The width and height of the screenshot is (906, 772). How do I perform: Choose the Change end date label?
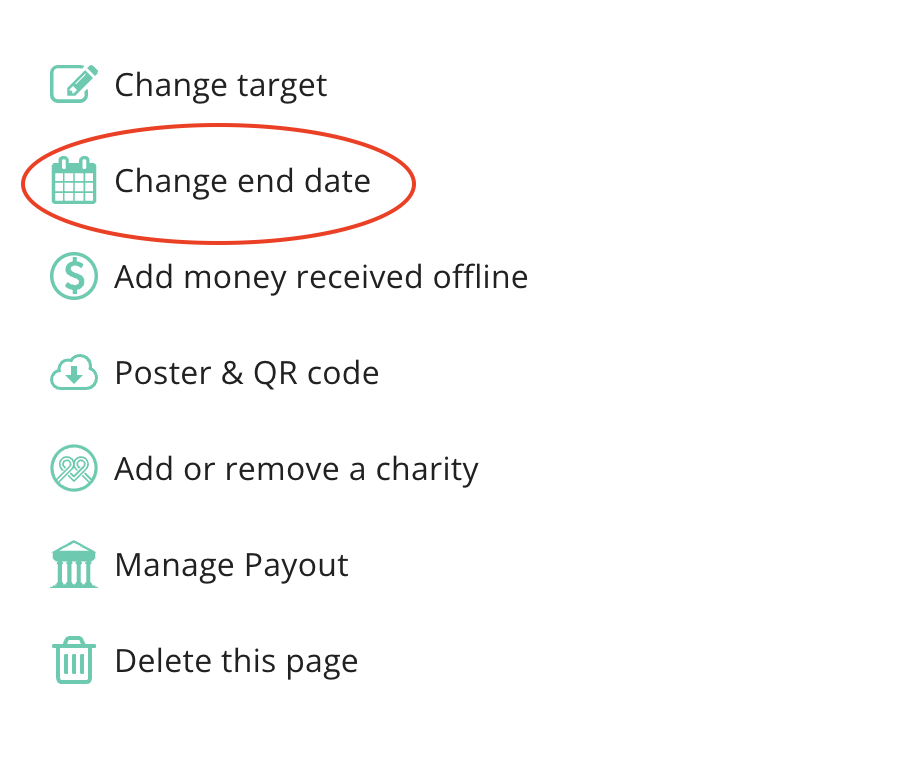[243, 181]
